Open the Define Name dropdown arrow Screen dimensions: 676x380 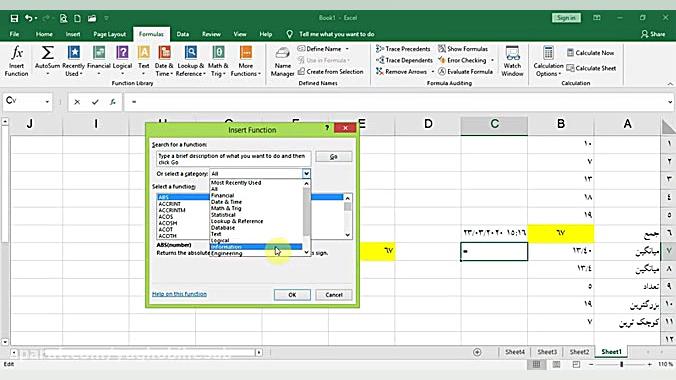(347, 49)
